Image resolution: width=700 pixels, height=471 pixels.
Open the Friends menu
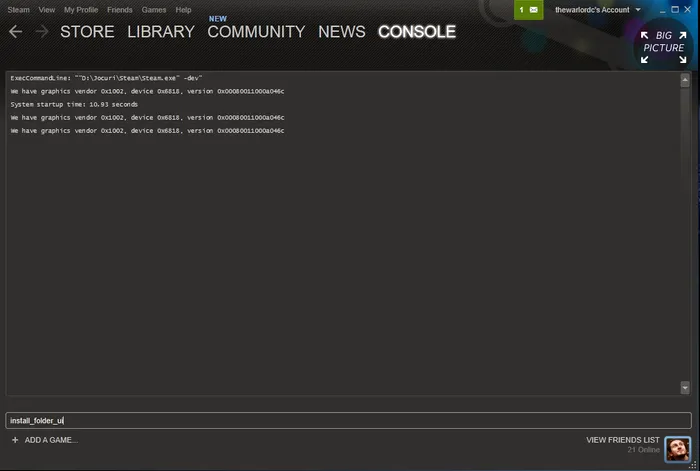click(x=120, y=10)
